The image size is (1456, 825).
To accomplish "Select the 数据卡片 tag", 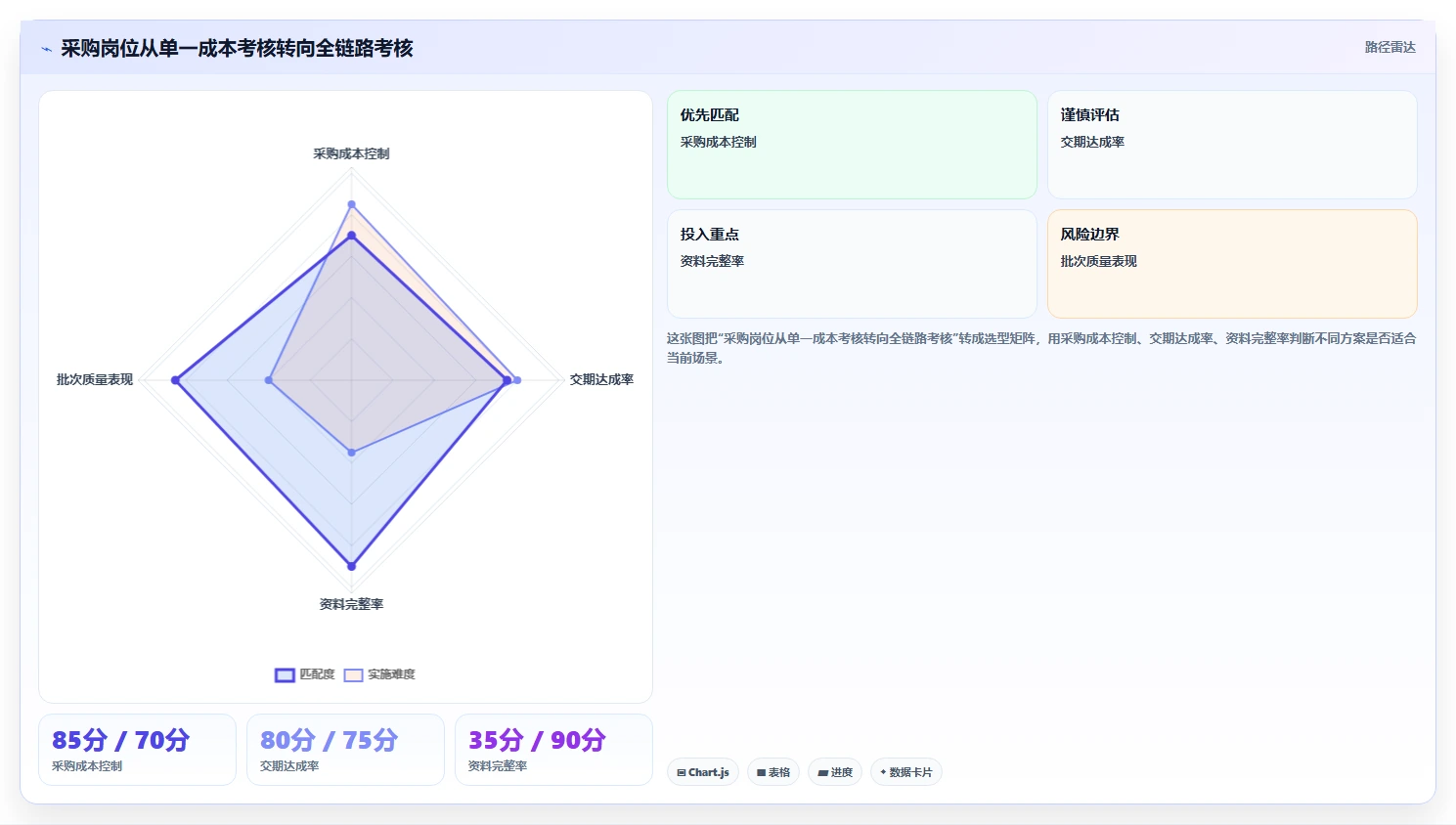I will [x=906, y=772].
